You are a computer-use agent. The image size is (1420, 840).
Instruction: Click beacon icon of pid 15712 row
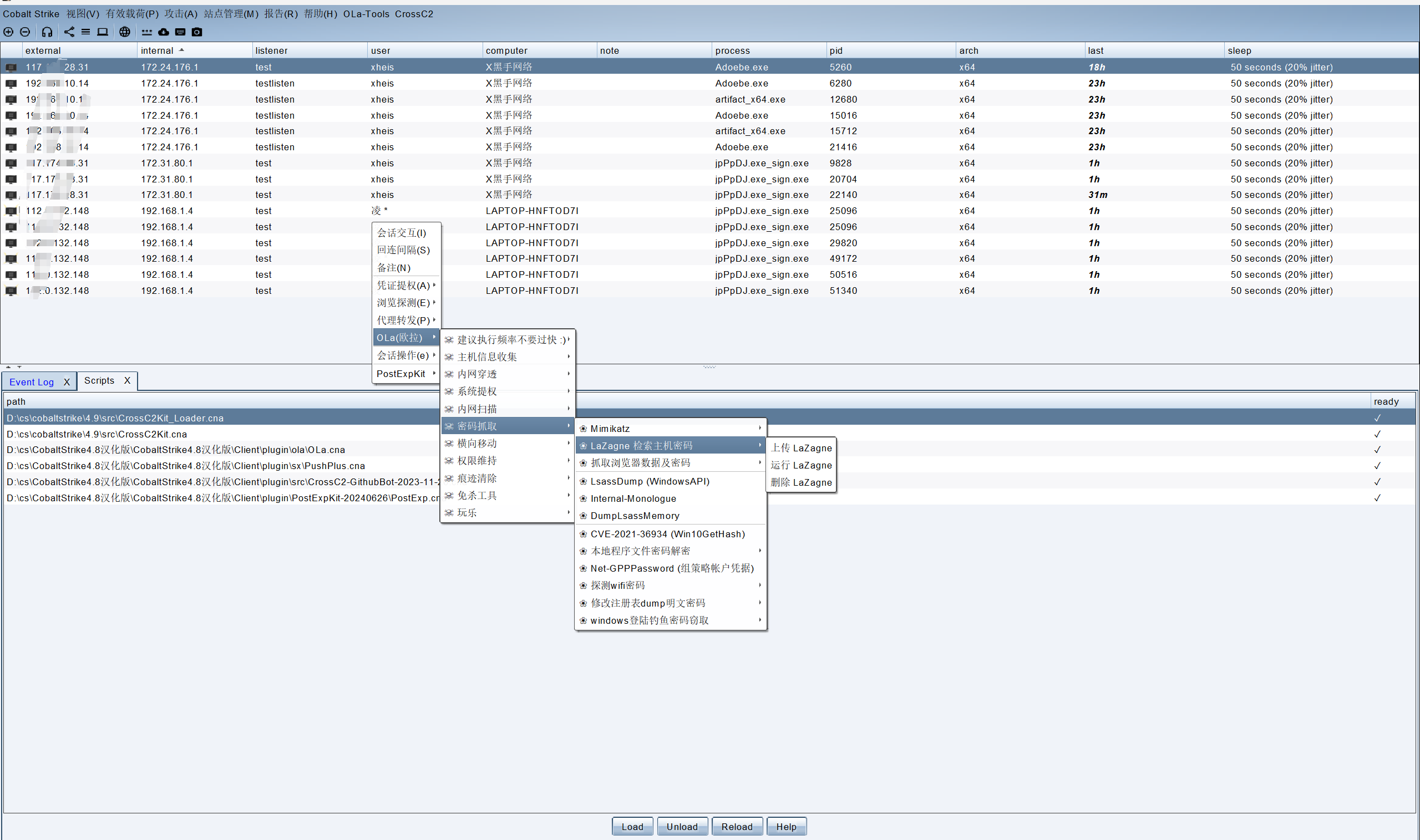[11, 131]
